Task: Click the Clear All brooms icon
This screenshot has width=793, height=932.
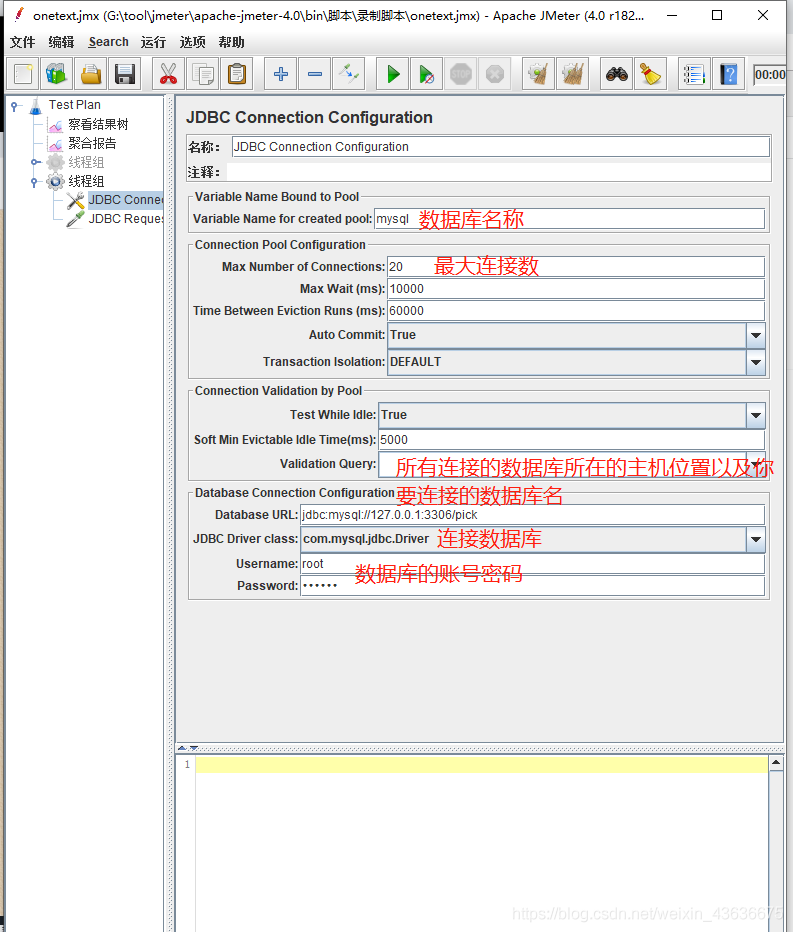Action: click(x=572, y=74)
